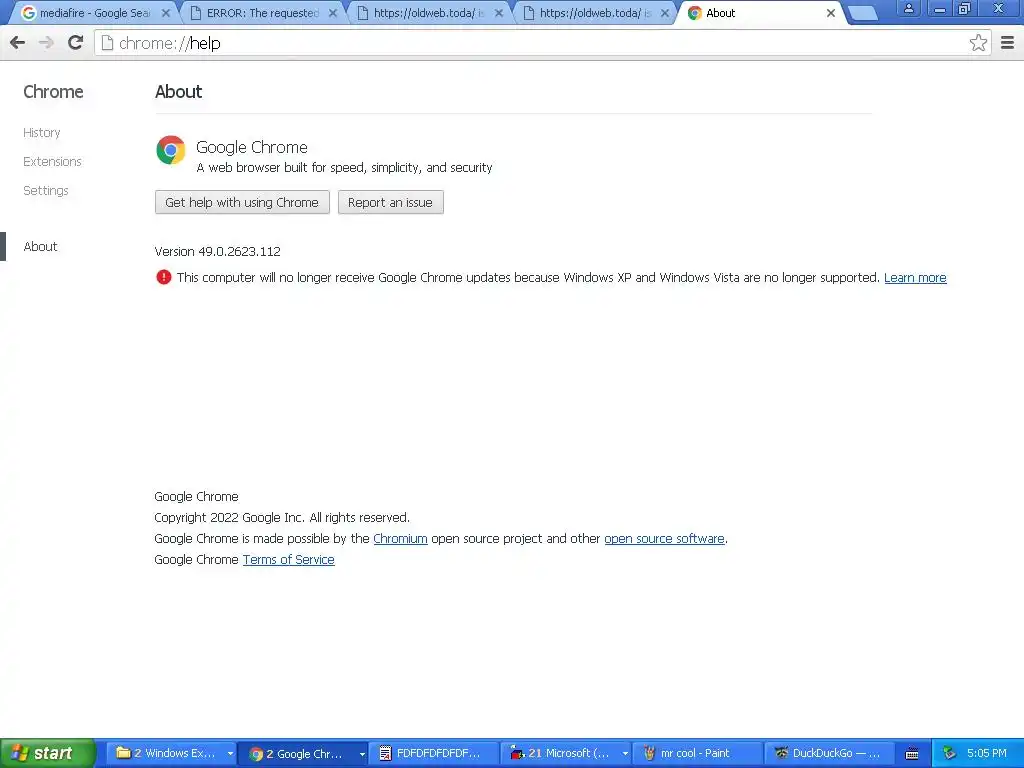Expand the Windows Explorer taskbar group arrow
The image size is (1024, 768).
click(x=230, y=754)
